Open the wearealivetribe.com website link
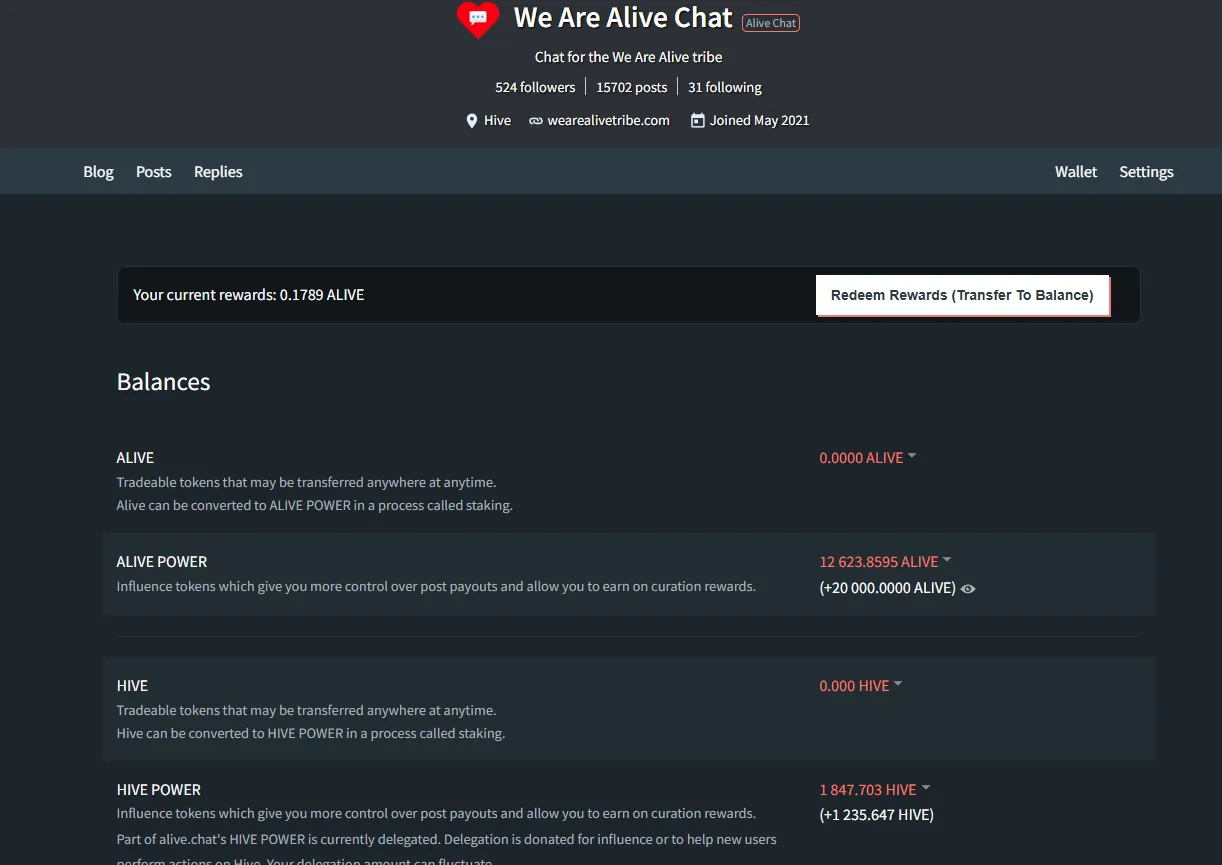The image size is (1222, 865). coord(608,121)
